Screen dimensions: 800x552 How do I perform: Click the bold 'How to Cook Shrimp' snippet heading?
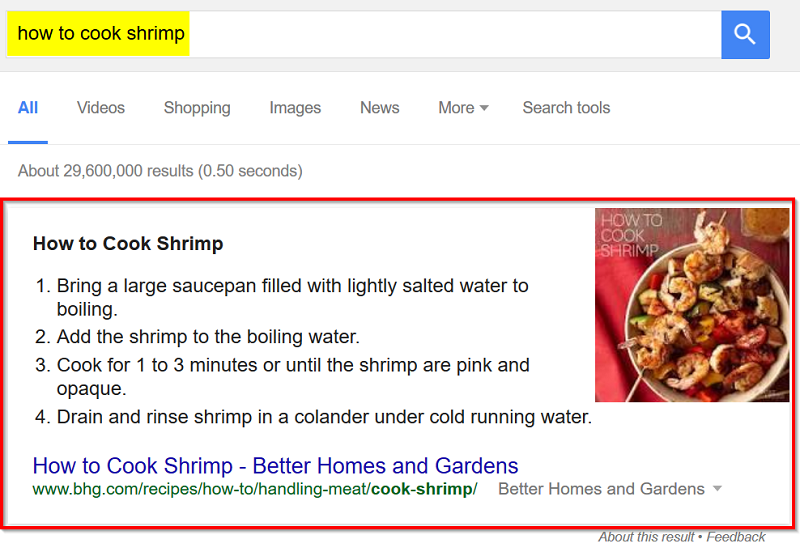(x=128, y=244)
